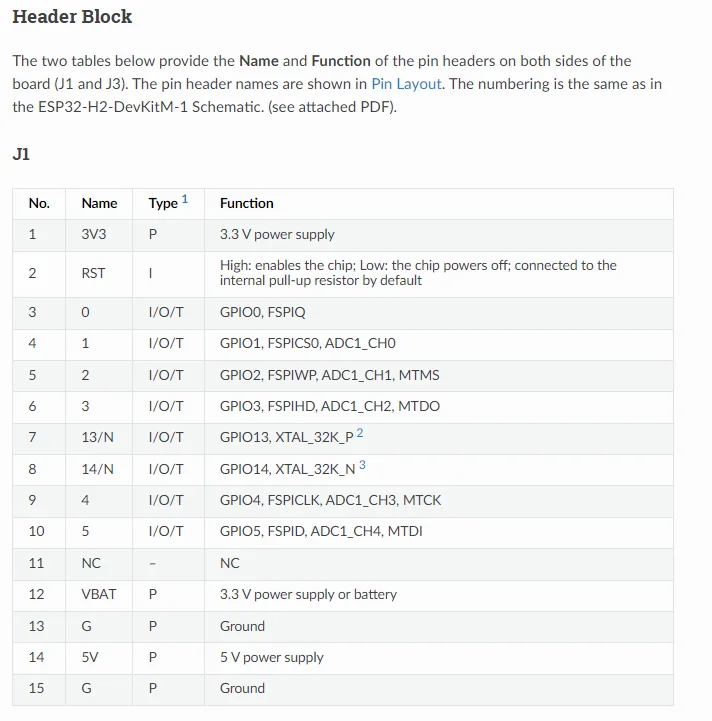Click the J1 section heading
The image size is (712, 721).
point(21,154)
